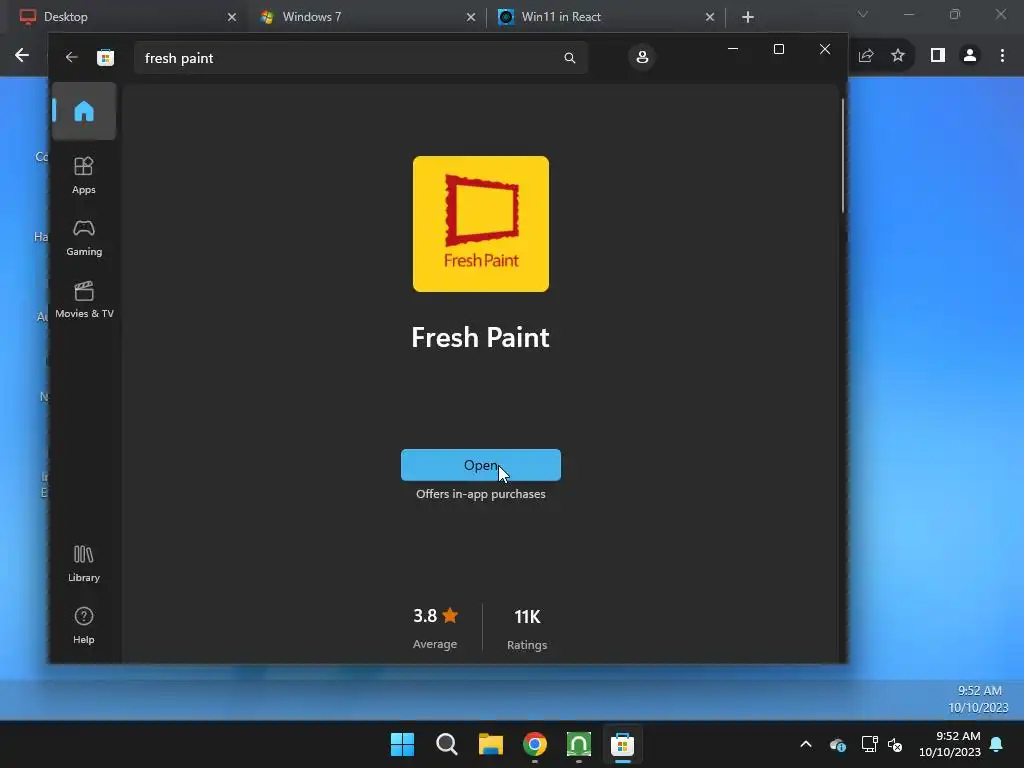Go to Home in Store sidebar
The image size is (1024, 768).
coord(84,111)
